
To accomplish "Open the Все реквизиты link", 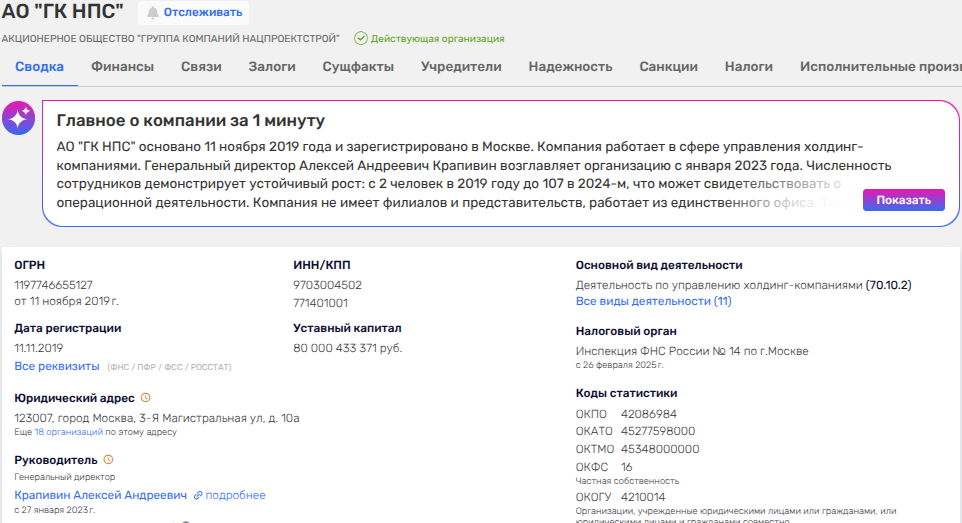I will pos(57,367).
